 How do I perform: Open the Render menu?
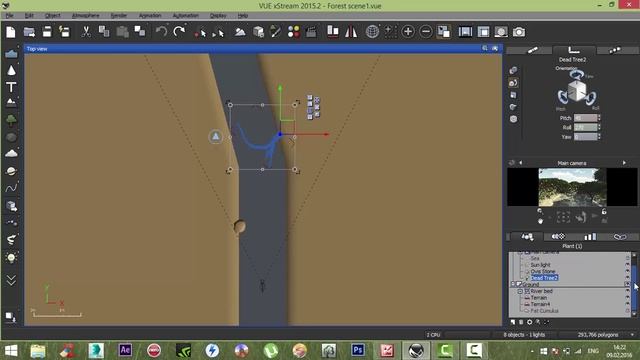point(119,16)
